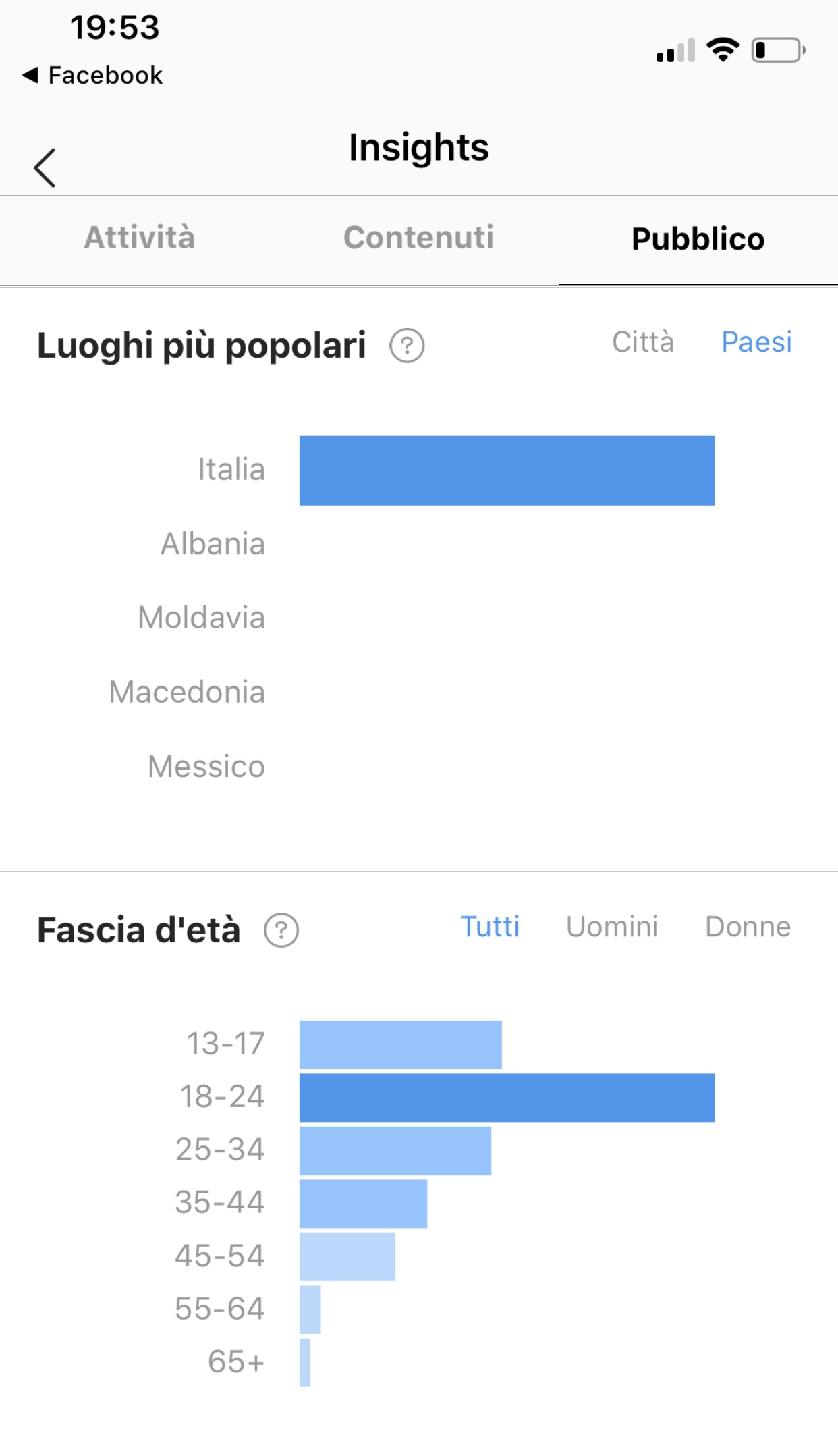Tap the 18-24 age range bar
This screenshot has width=838, height=1456.
(x=507, y=1098)
